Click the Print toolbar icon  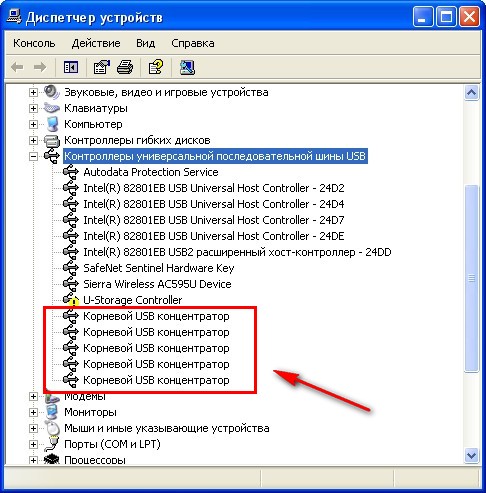point(125,67)
